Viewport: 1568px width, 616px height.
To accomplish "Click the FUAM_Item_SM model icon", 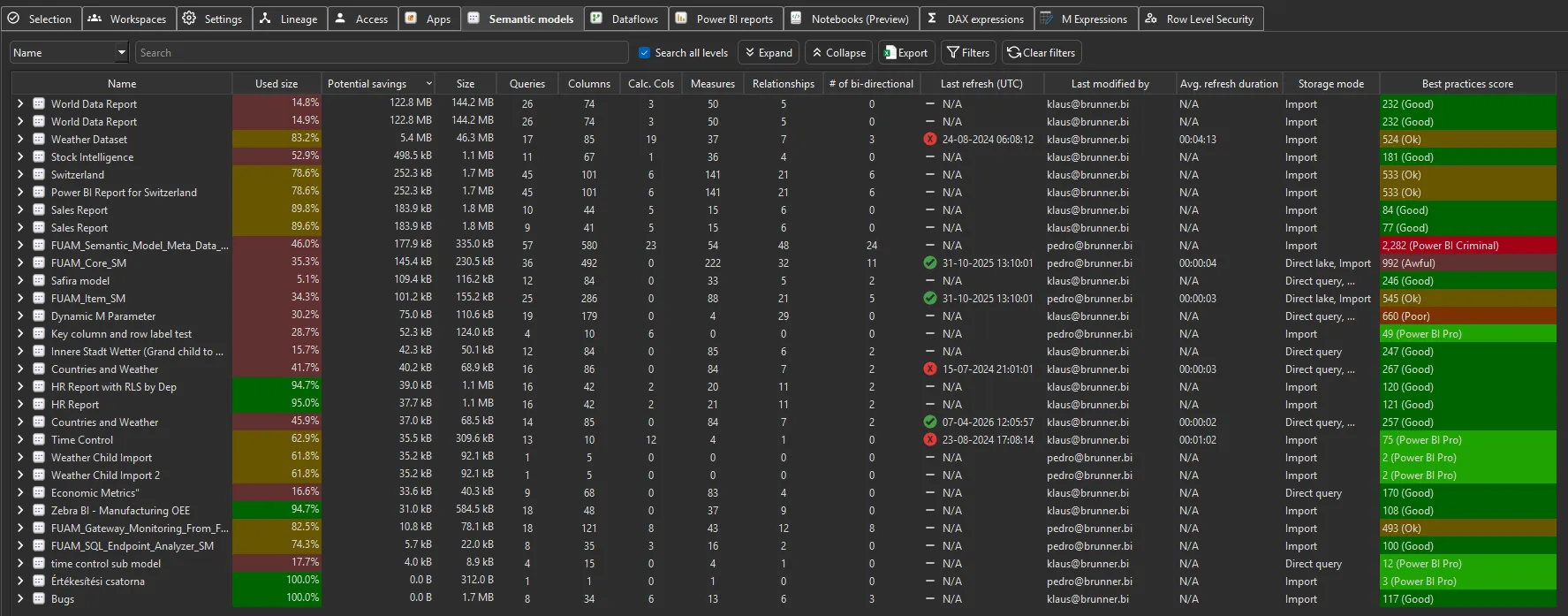I will click(x=39, y=298).
